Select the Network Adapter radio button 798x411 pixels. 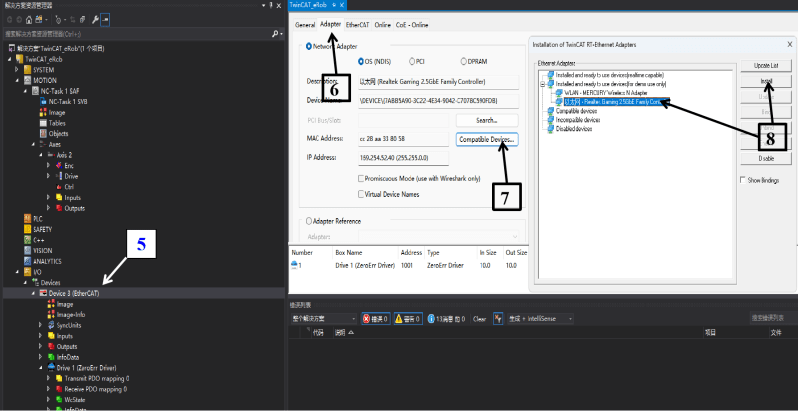pos(309,46)
